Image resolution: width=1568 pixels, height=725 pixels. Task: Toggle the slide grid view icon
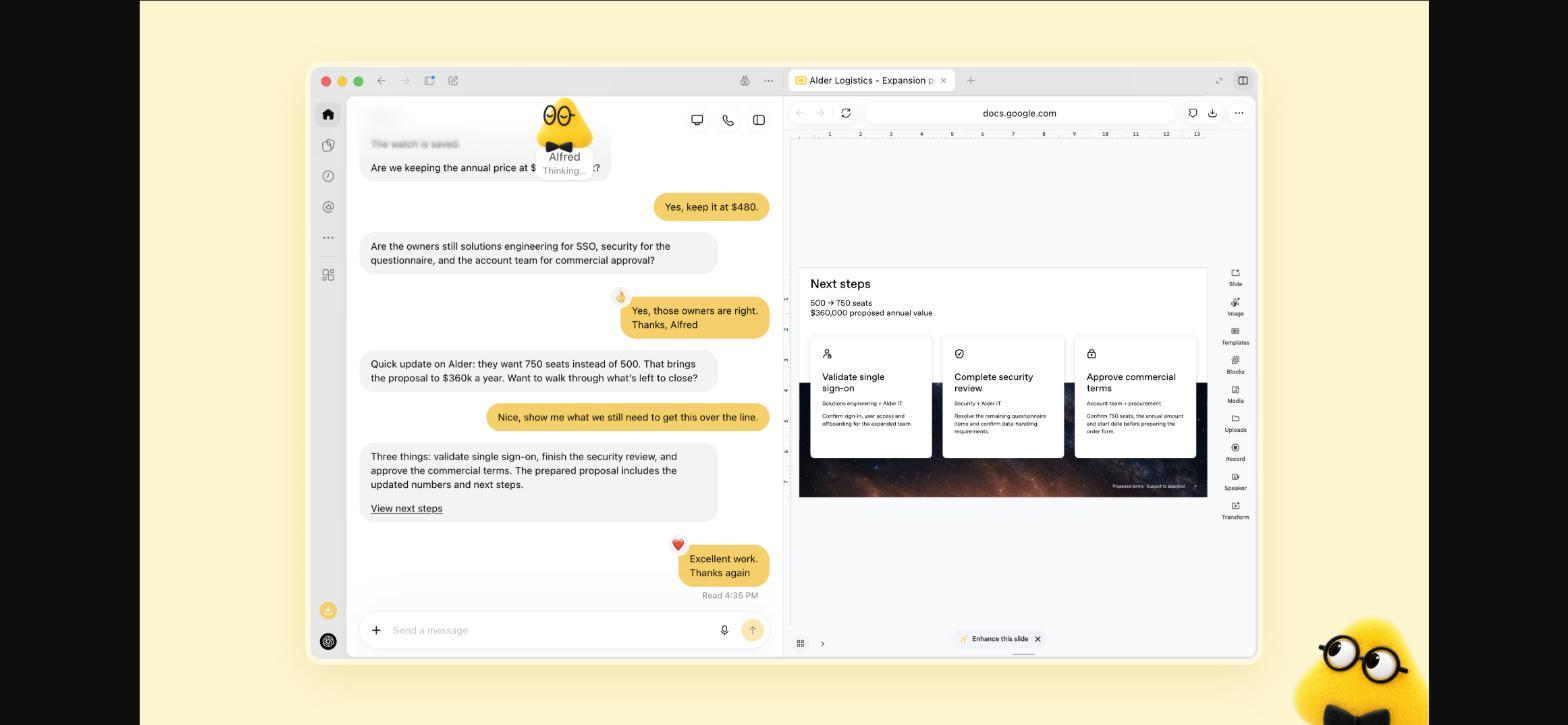click(800, 643)
